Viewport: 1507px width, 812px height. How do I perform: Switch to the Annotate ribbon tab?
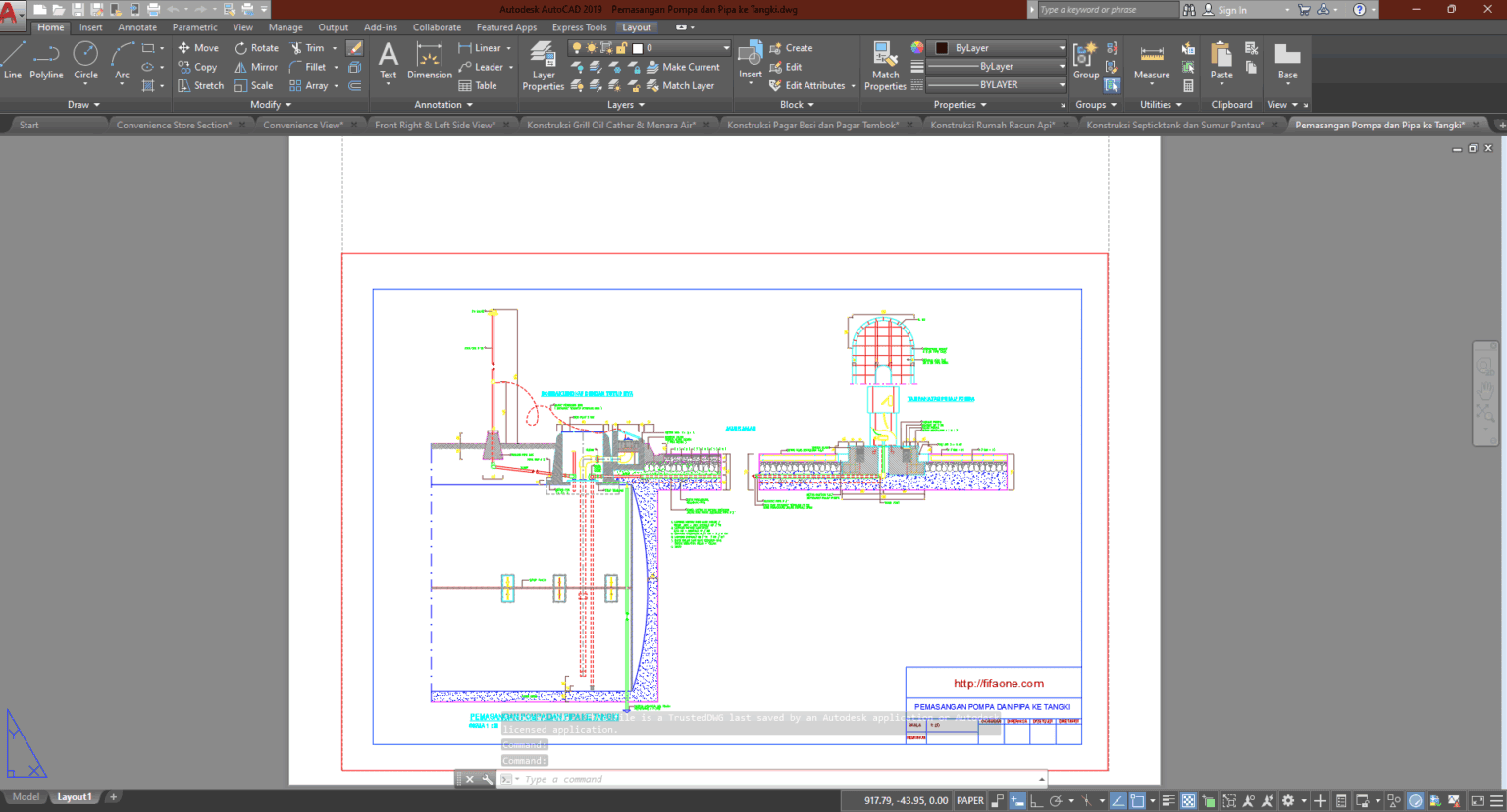pos(137,26)
